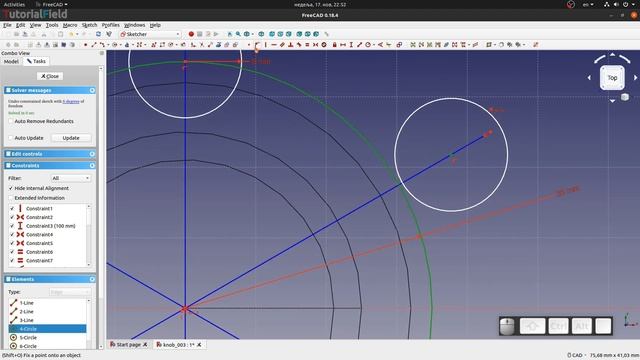Collapse the Solver messages panel
Screen dimensions: 640x360
point(92,90)
